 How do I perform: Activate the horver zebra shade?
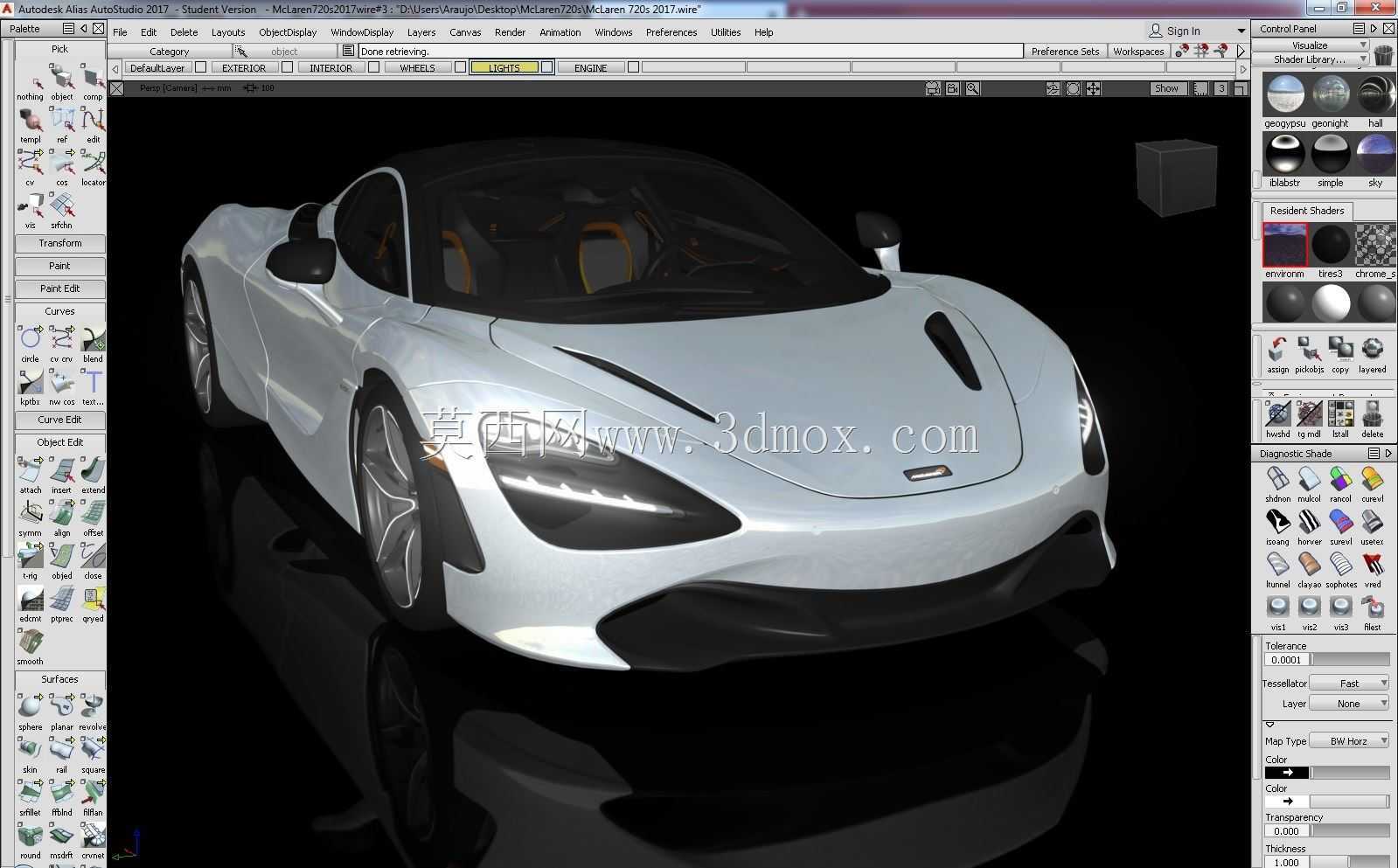click(x=1309, y=527)
